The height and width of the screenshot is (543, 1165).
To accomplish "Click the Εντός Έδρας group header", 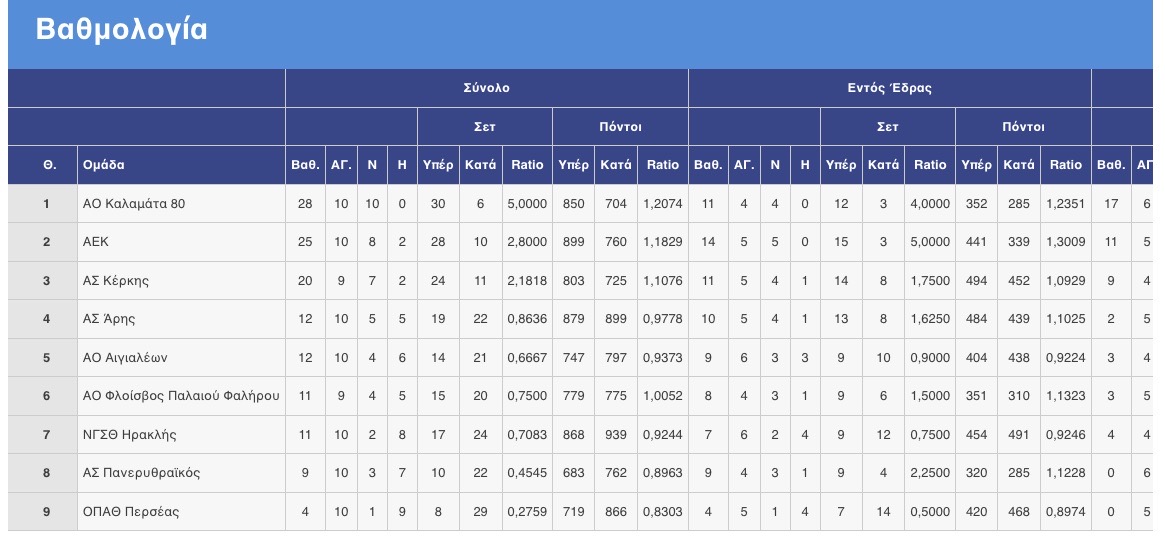I will coord(890,88).
